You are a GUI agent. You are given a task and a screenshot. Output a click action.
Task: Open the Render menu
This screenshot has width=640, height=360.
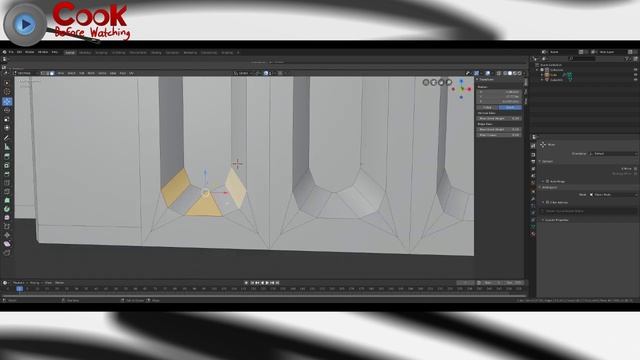[29, 52]
